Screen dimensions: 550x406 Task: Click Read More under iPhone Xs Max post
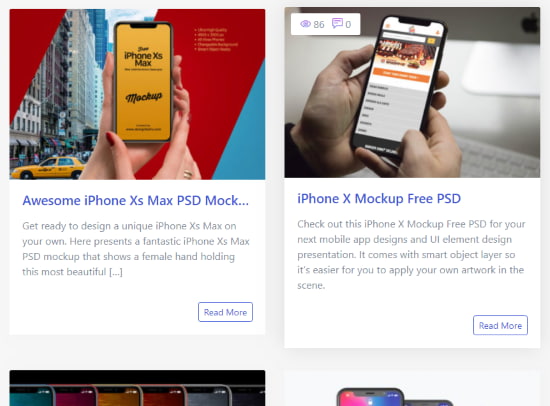tap(225, 312)
